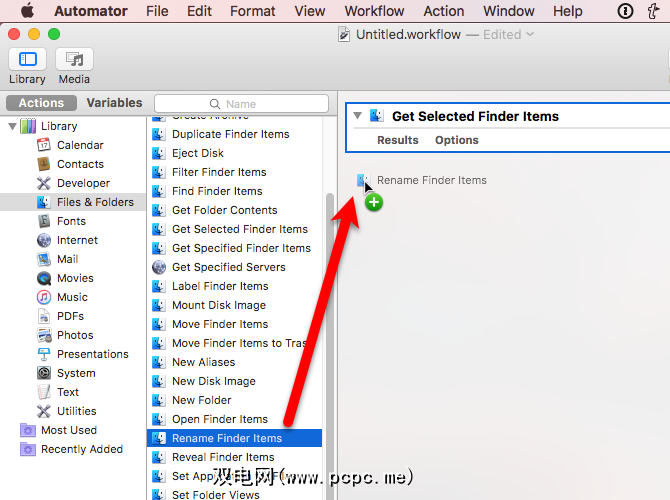Select the Move Finder Items to Trash action
The image size is (670, 500).
pyautogui.click(x=235, y=343)
